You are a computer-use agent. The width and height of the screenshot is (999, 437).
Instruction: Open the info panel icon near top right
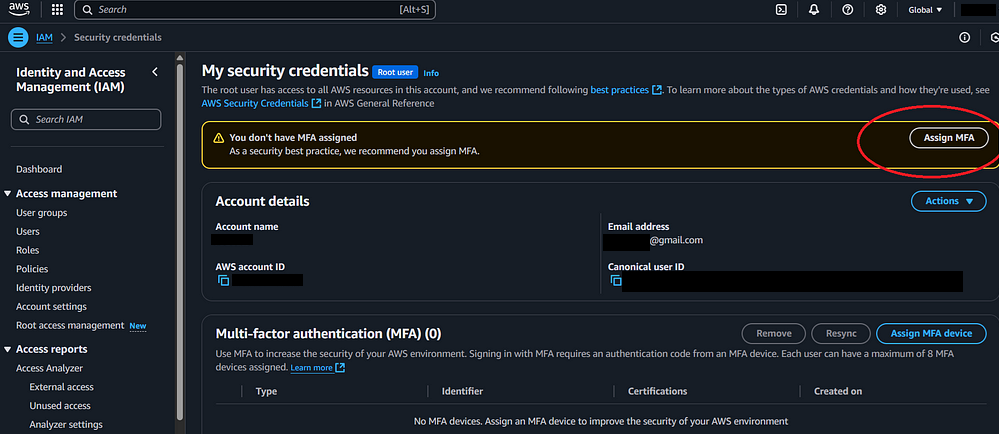964,38
